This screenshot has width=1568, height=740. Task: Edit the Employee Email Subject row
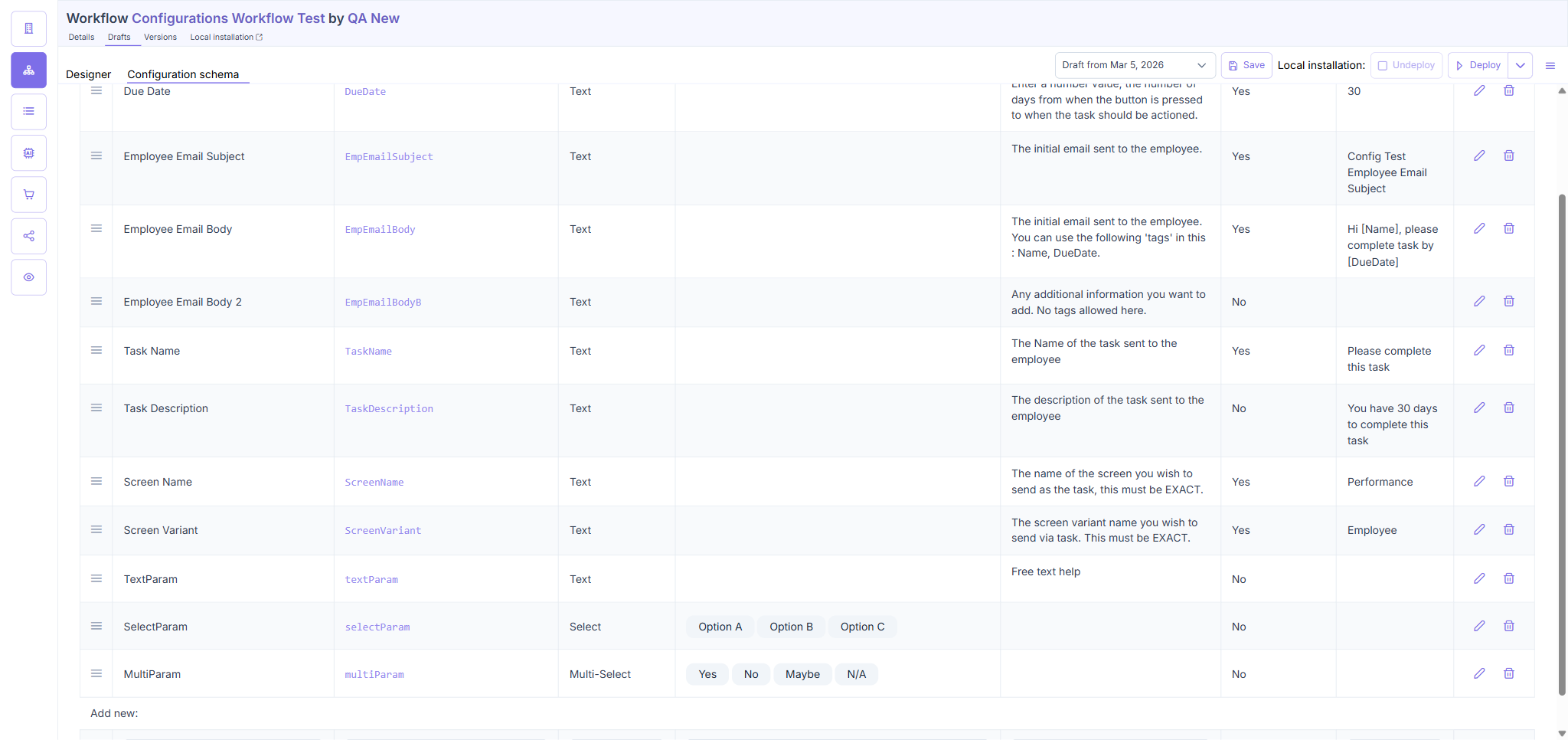pyautogui.click(x=1479, y=156)
